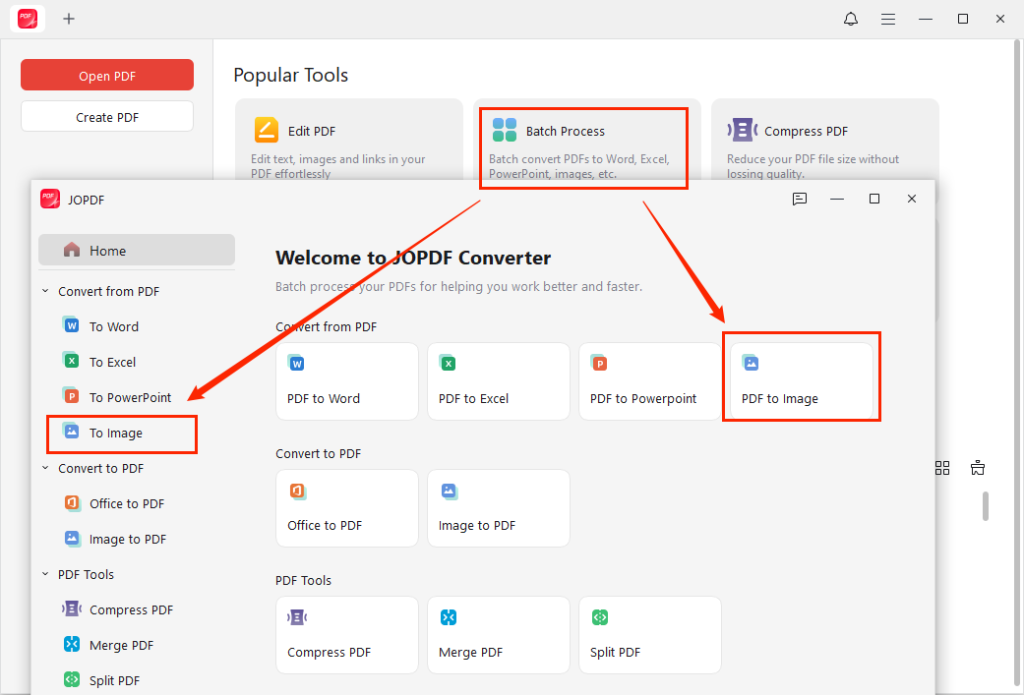Open the hamburger menu in main window

tap(888, 20)
